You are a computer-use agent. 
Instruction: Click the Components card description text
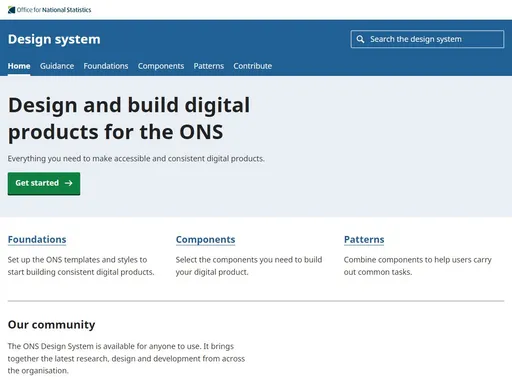click(x=249, y=266)
